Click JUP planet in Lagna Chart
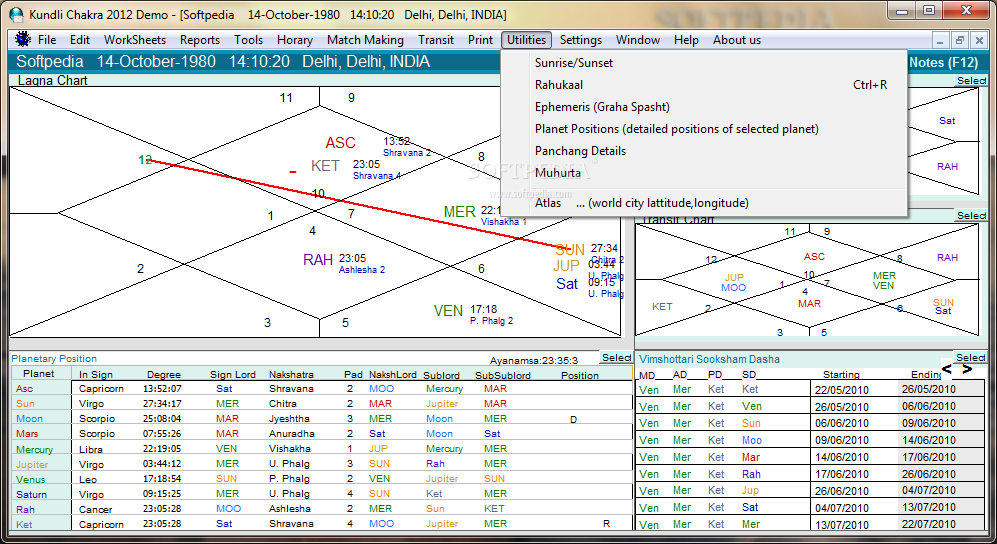 (566, 266)
